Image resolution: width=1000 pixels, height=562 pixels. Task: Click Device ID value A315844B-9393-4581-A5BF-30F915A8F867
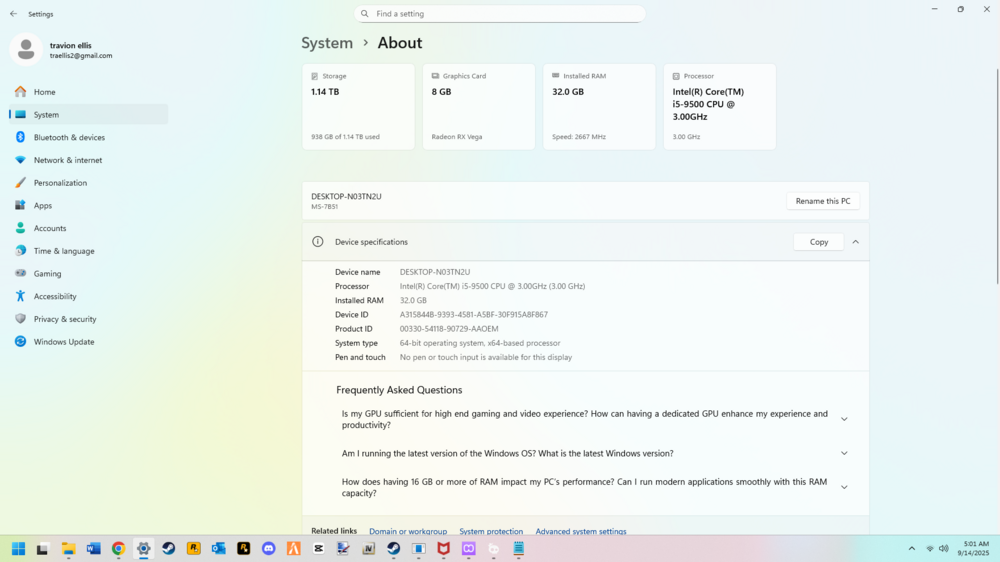[x=474, y=314]
